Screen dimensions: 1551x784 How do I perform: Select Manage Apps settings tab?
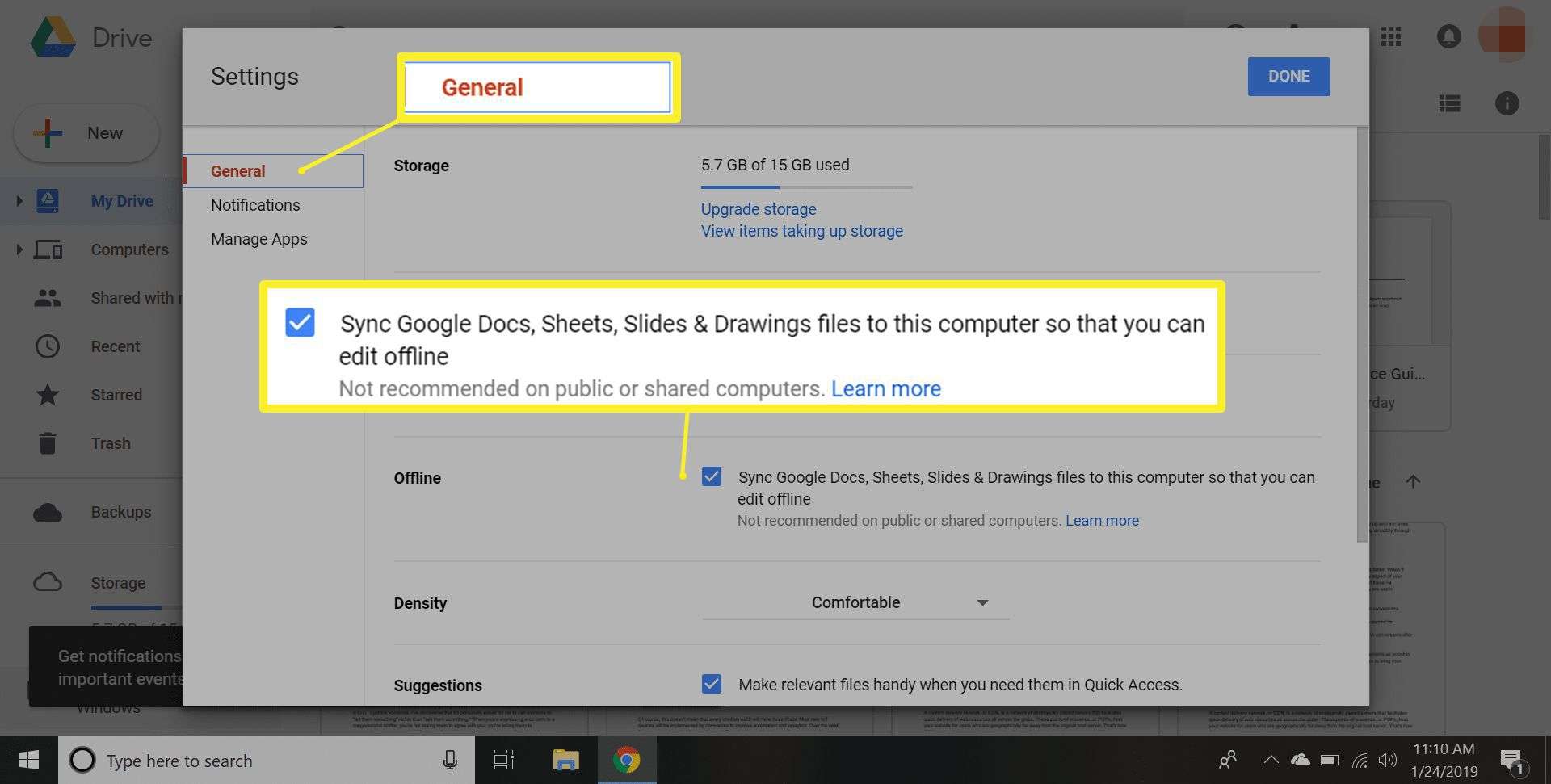point(258,239)
